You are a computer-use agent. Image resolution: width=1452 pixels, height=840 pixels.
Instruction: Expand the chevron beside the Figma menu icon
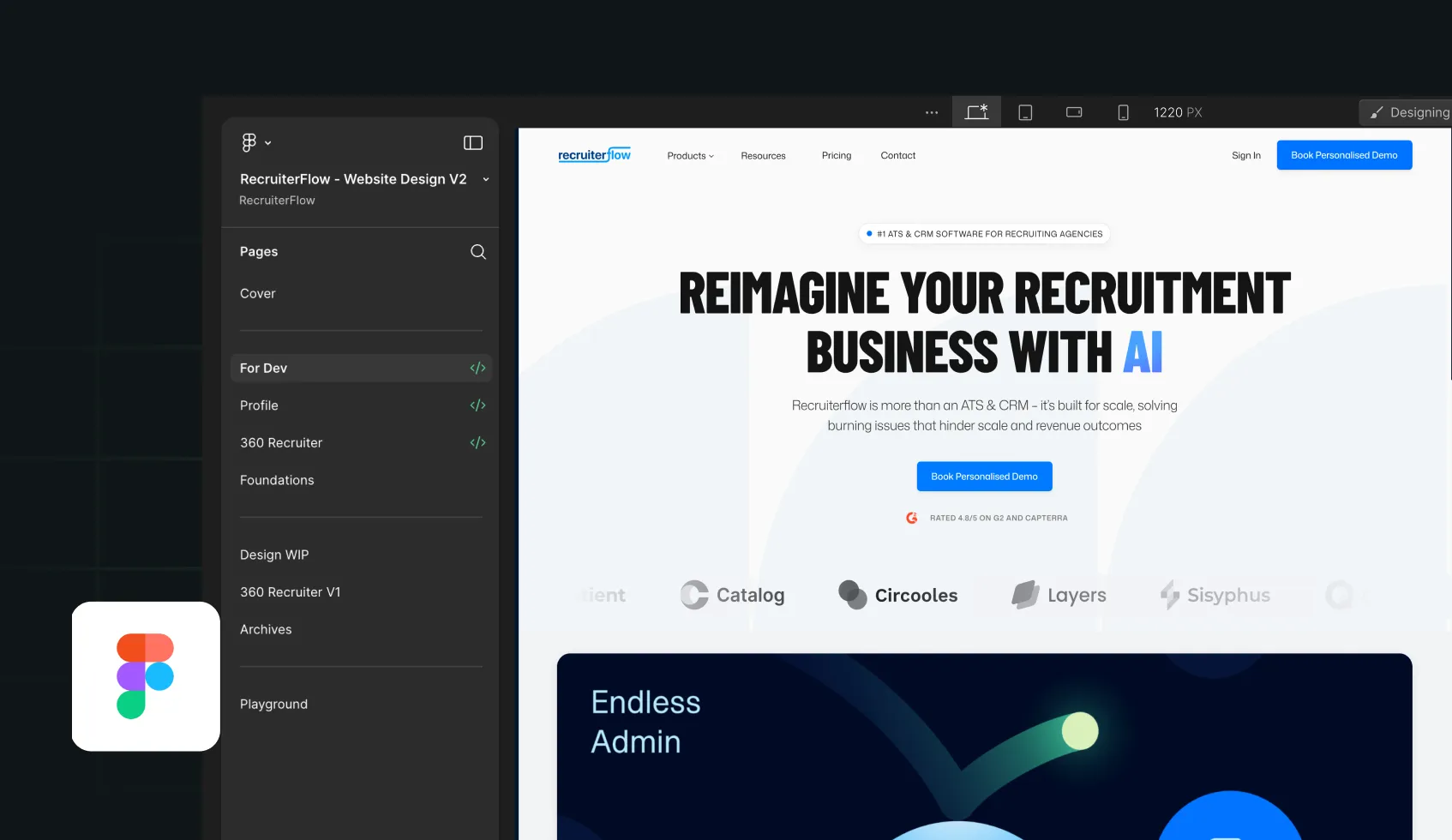[268, 143]
